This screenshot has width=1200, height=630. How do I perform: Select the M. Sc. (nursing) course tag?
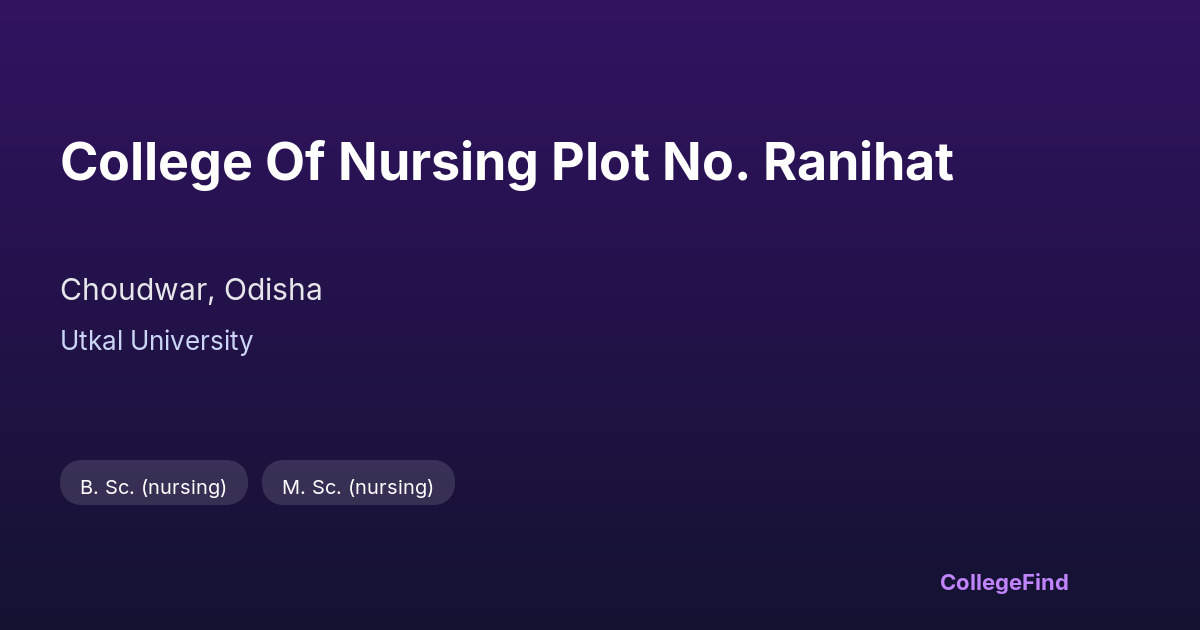point(358,486)
